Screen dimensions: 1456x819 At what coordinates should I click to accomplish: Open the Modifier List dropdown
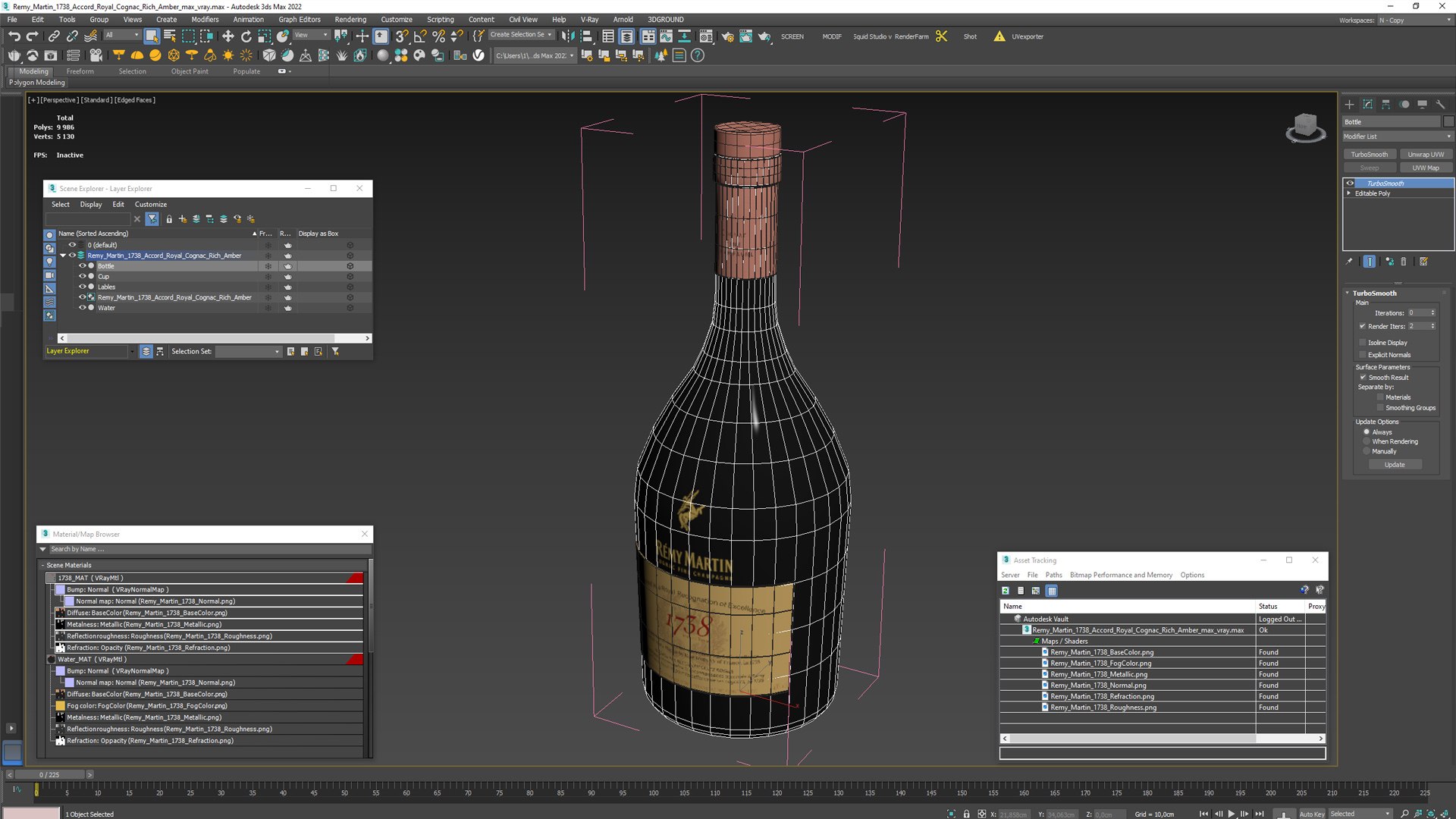coord(1398,136)
